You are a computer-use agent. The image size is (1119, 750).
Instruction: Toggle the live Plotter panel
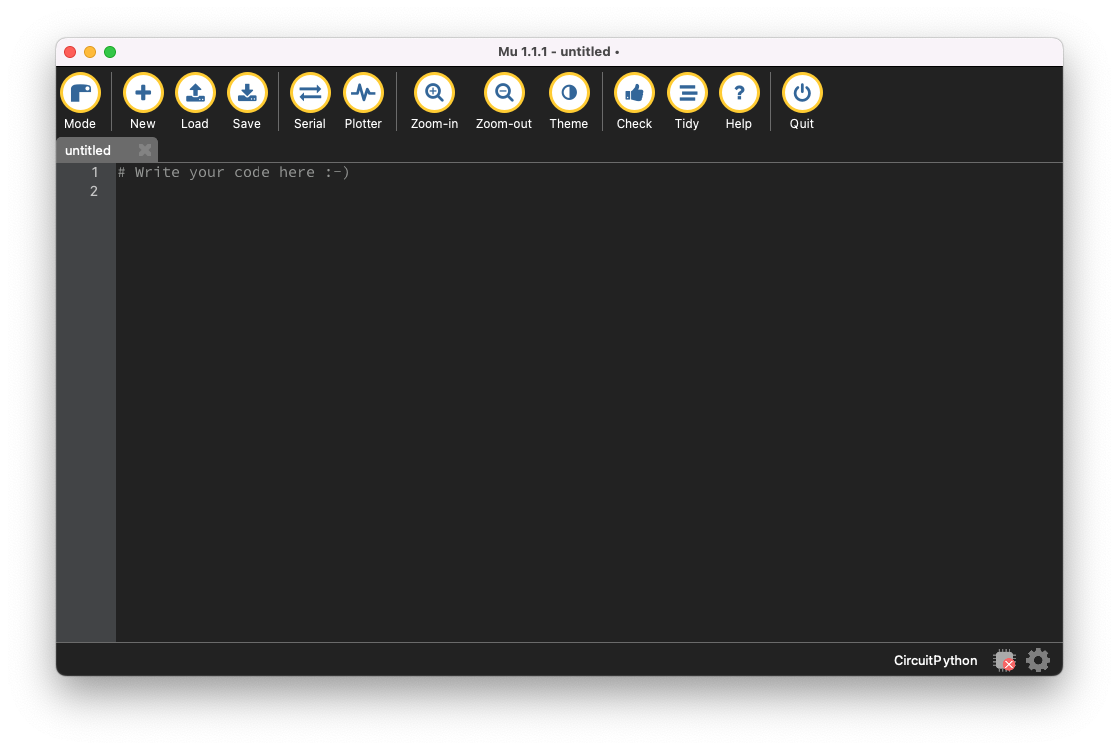(x=363, y=92)
